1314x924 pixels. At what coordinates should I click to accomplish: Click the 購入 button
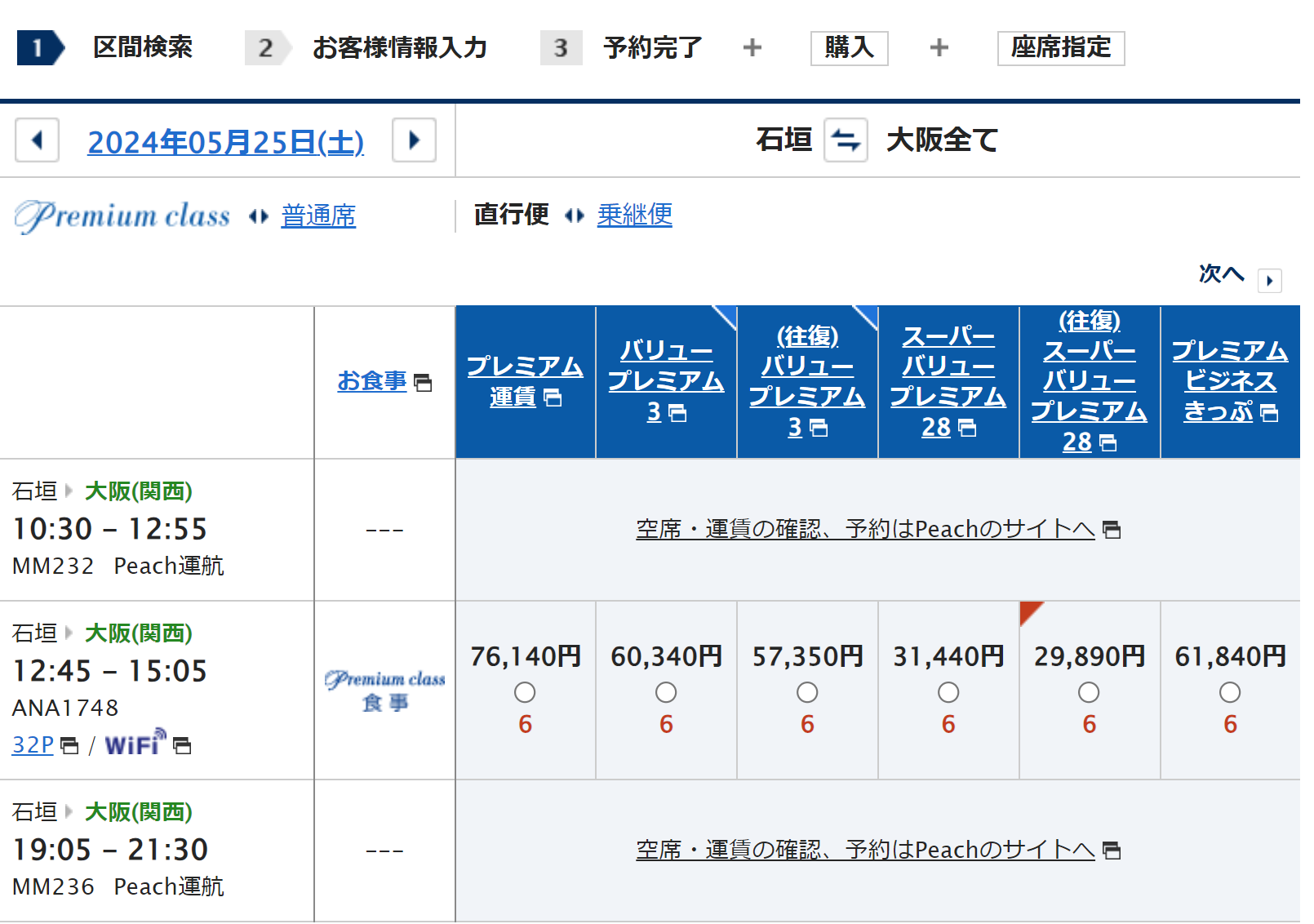849,48
